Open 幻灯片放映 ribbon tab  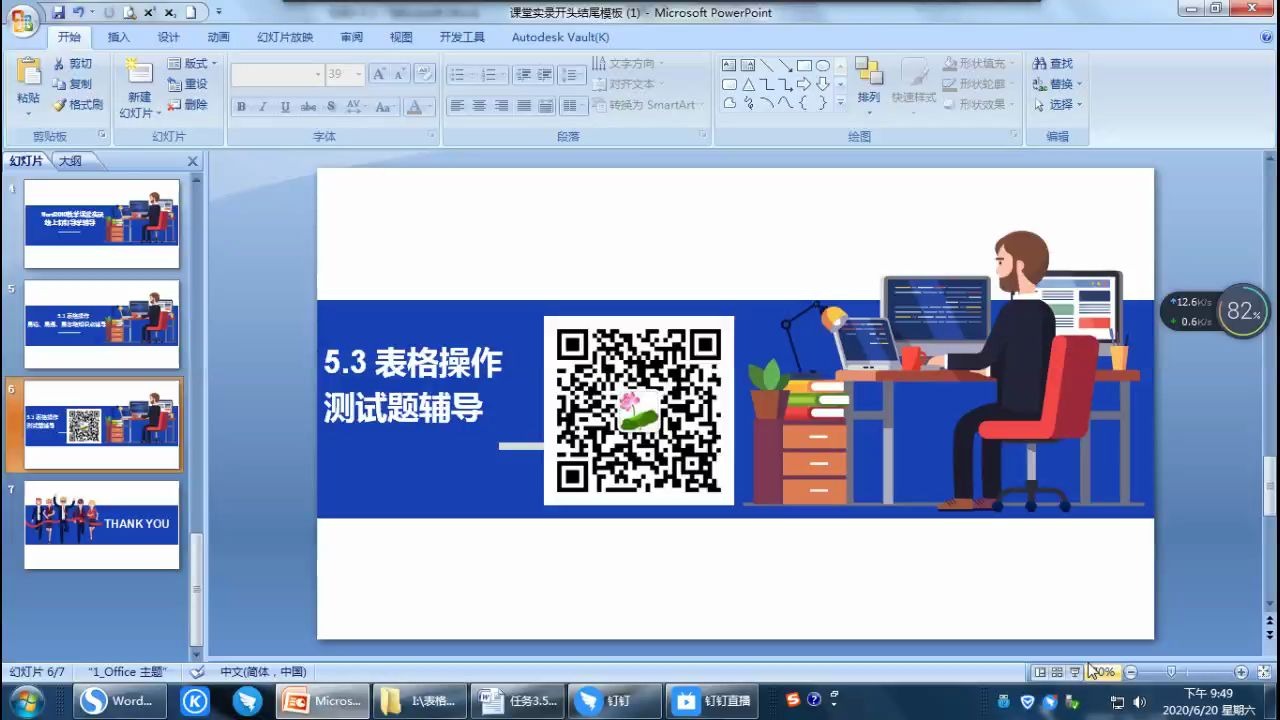coord(285,37)
